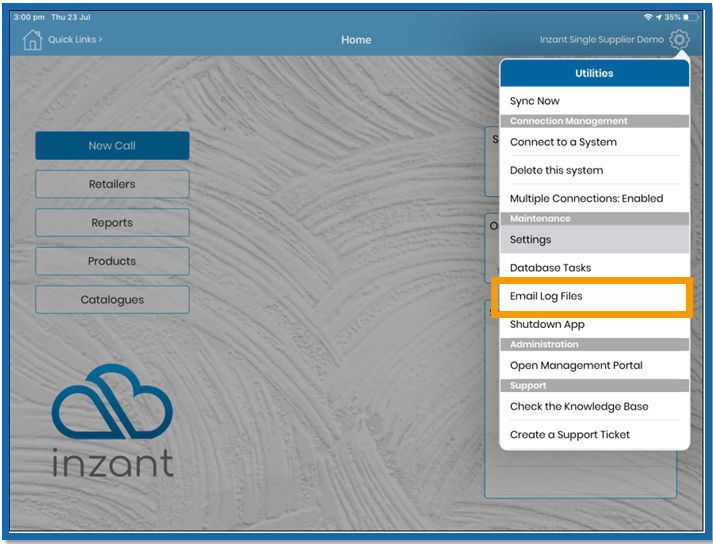
Task: Open Management Portal
Action: (x=594, y=365)
